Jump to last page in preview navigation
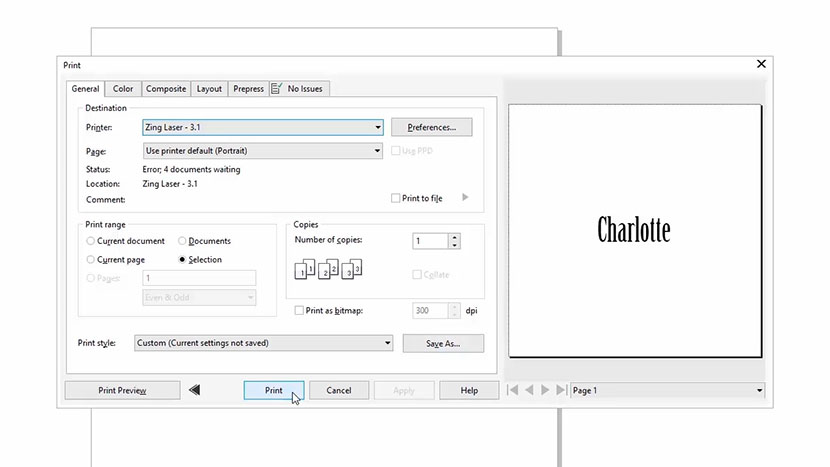This screenshot has width=830, height=467. point(560,390)
